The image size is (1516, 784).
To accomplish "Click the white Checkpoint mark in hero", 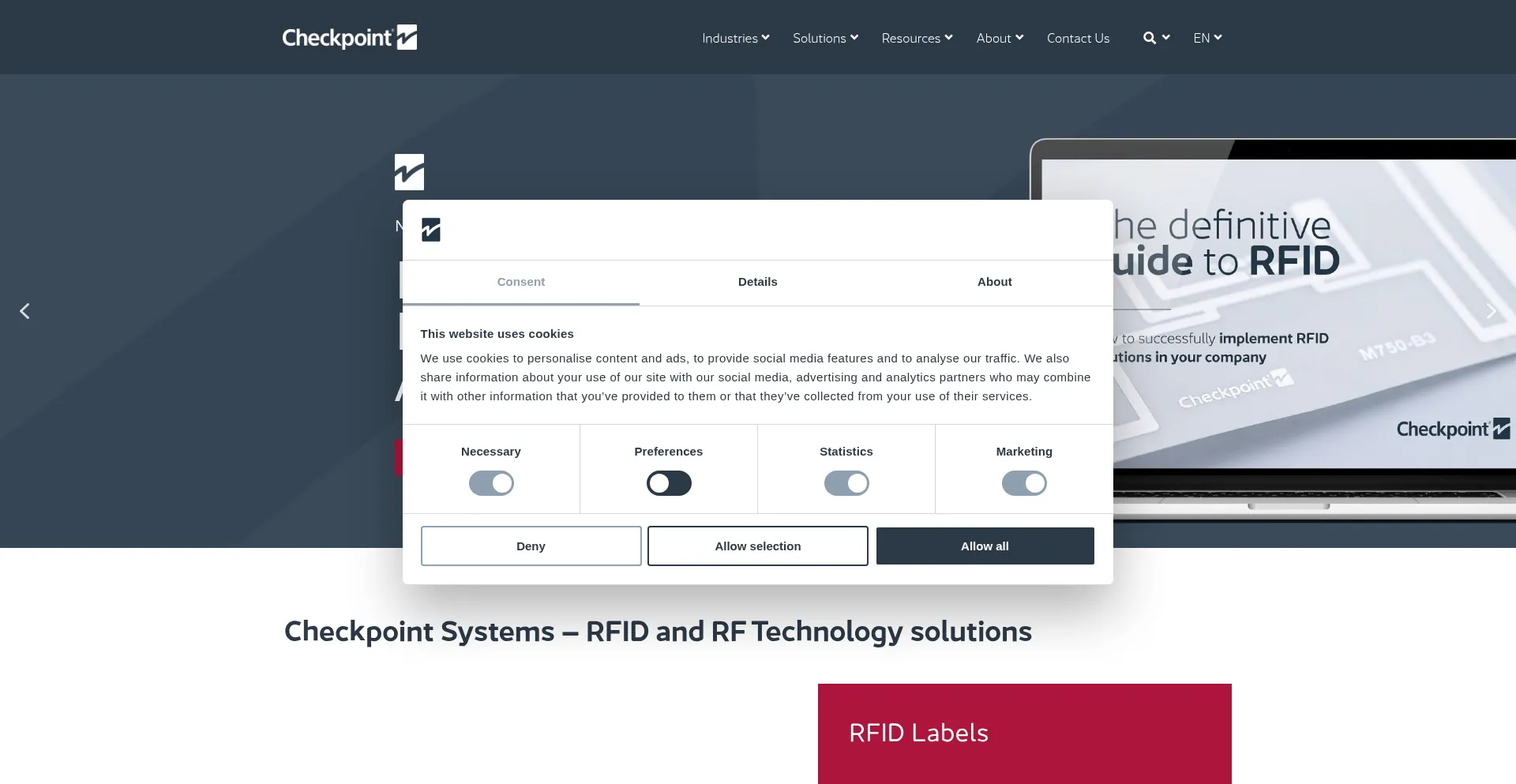I will coord(409,172).
